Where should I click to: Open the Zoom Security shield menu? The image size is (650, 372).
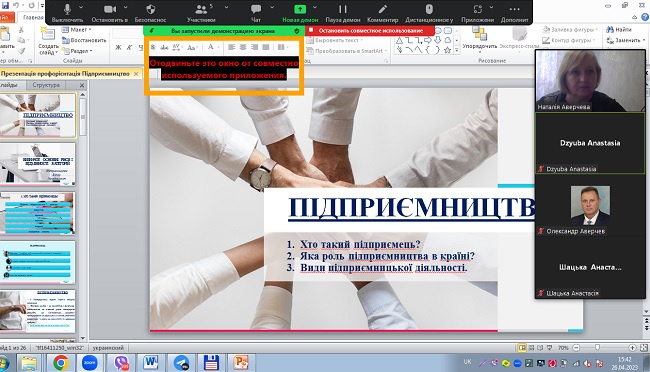coord(150,12)
